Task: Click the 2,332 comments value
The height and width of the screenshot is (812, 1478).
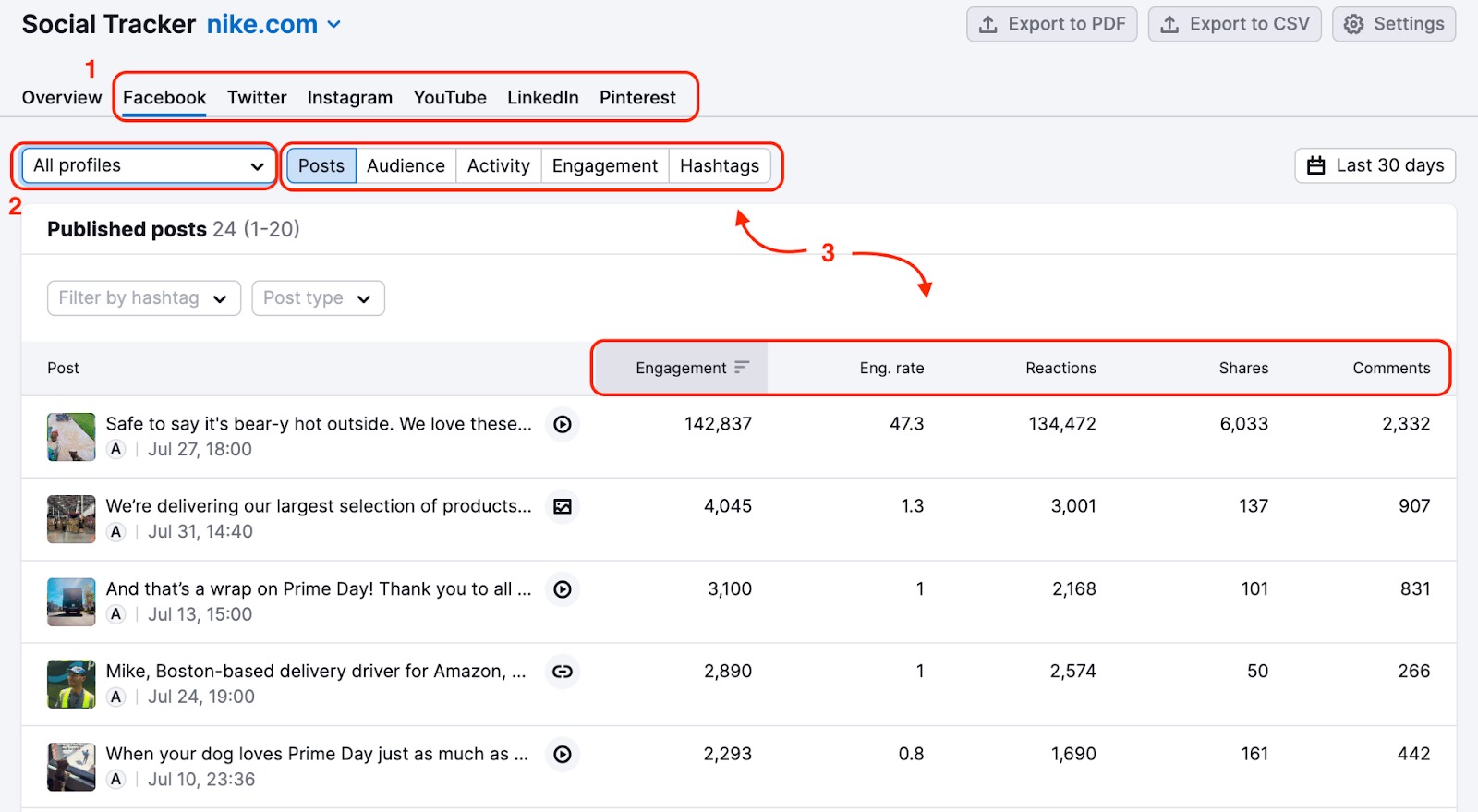Action: (1406, 424)
